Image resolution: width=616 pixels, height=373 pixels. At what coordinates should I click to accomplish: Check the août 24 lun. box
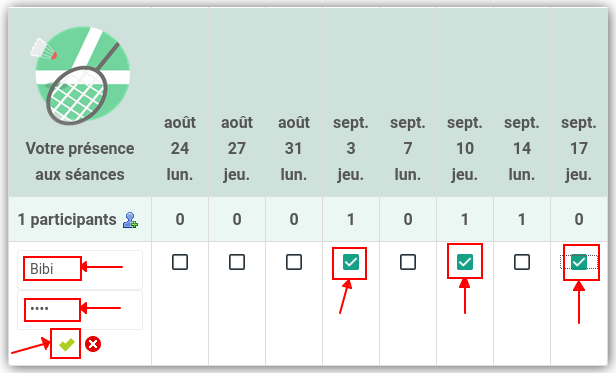click(x=180, y=262)
